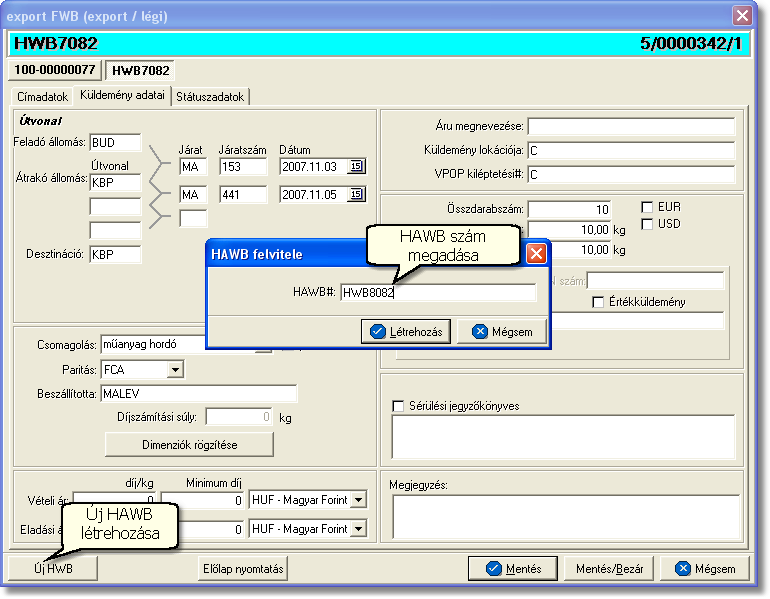Open calendar picker for date 2007.11.03
Image resolution: width=770 pixels, height=599 pixels.
click(357, 166)
